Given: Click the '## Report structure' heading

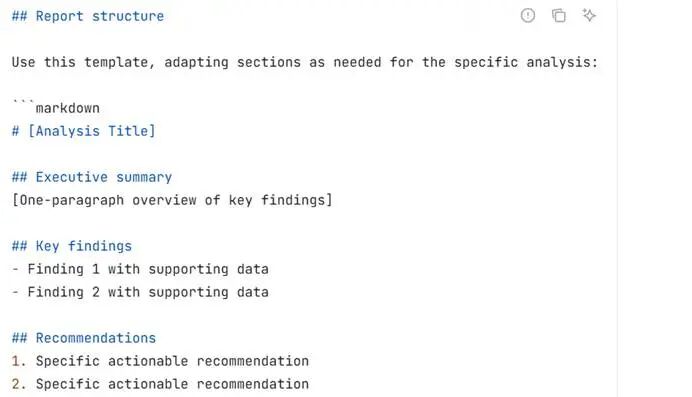Looking at the screenshot, I should point(88,16).
